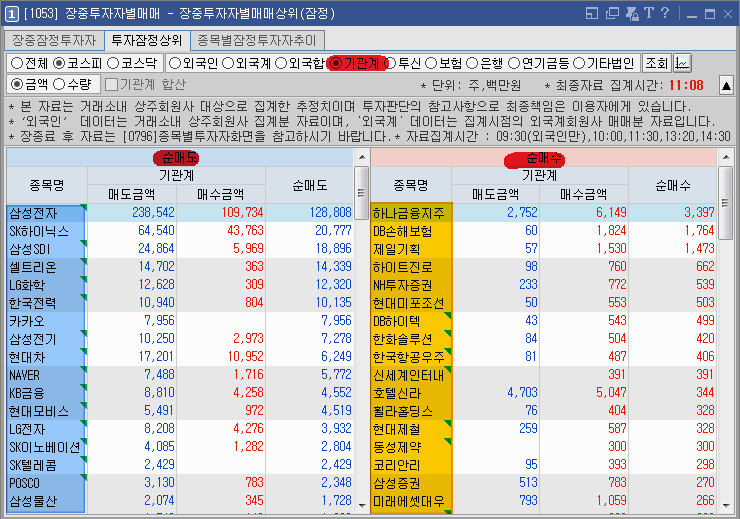Select the 하나금융지주 stock name

coord(408,213)
